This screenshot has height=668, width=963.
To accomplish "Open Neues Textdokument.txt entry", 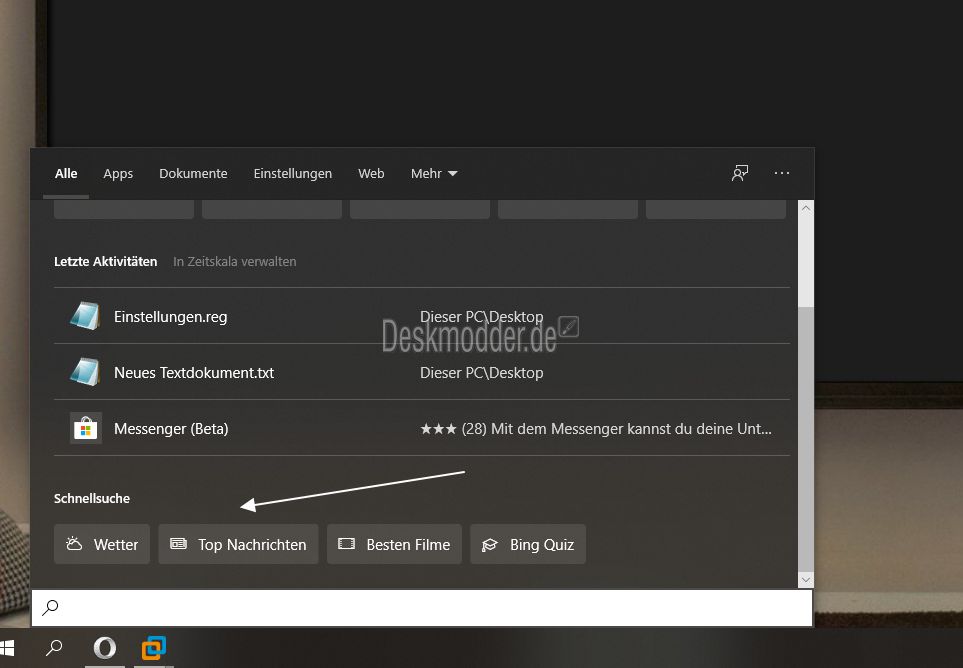I will [x=422, y=372].
